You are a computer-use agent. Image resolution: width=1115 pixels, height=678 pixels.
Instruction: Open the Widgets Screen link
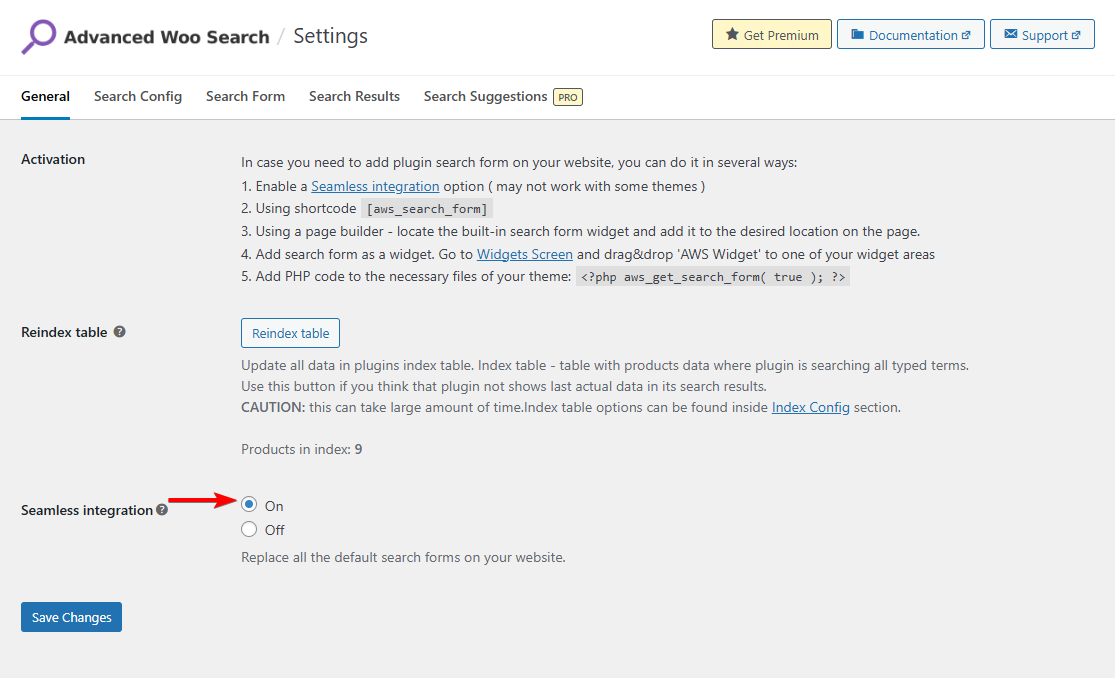click(x=524, y=254)
